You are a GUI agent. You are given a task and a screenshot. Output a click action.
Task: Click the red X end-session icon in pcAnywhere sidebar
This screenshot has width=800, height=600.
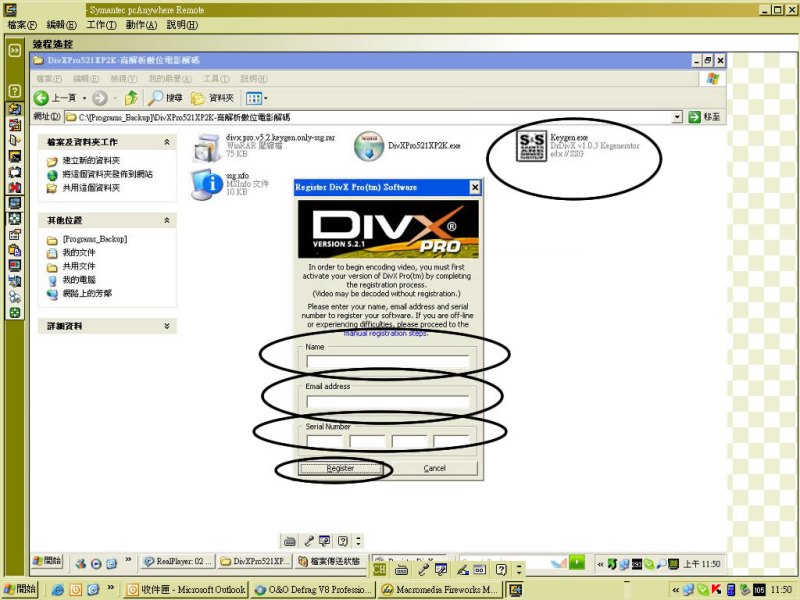click(15, 187)
